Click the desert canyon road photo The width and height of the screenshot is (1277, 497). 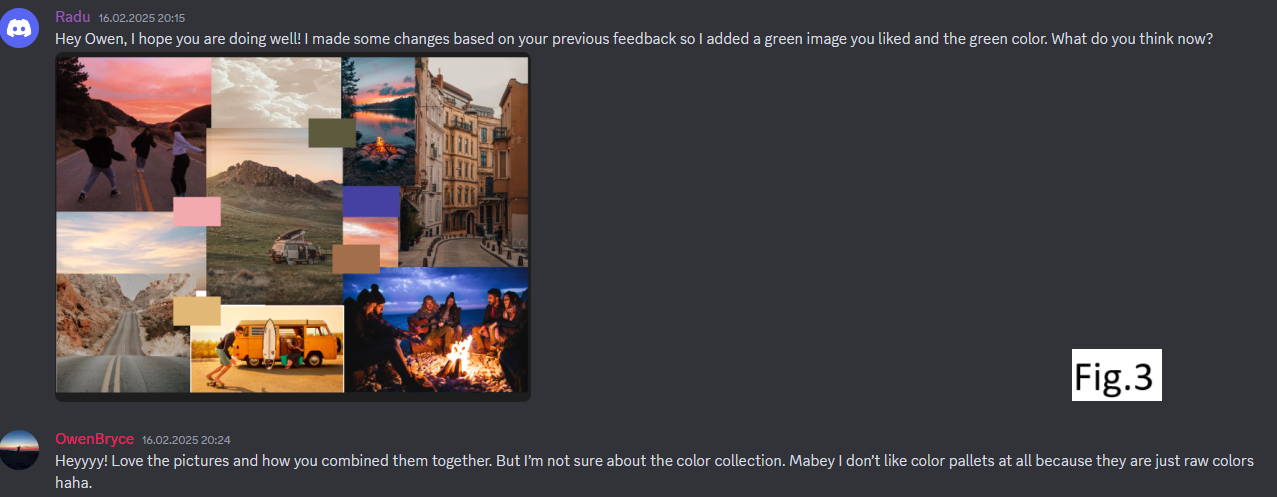[124, 332]
